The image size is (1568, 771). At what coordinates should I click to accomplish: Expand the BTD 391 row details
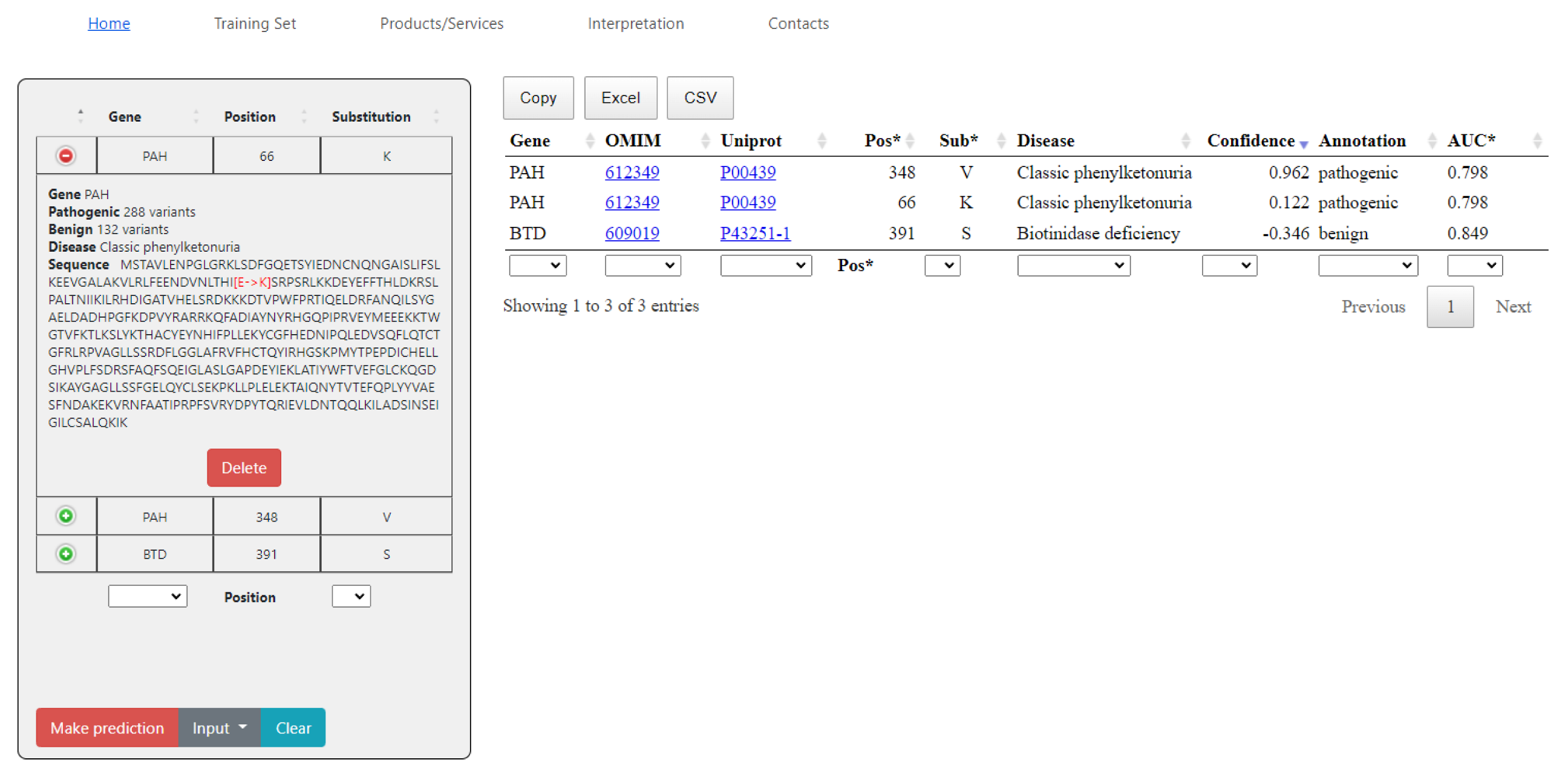[x=66, y=554]
